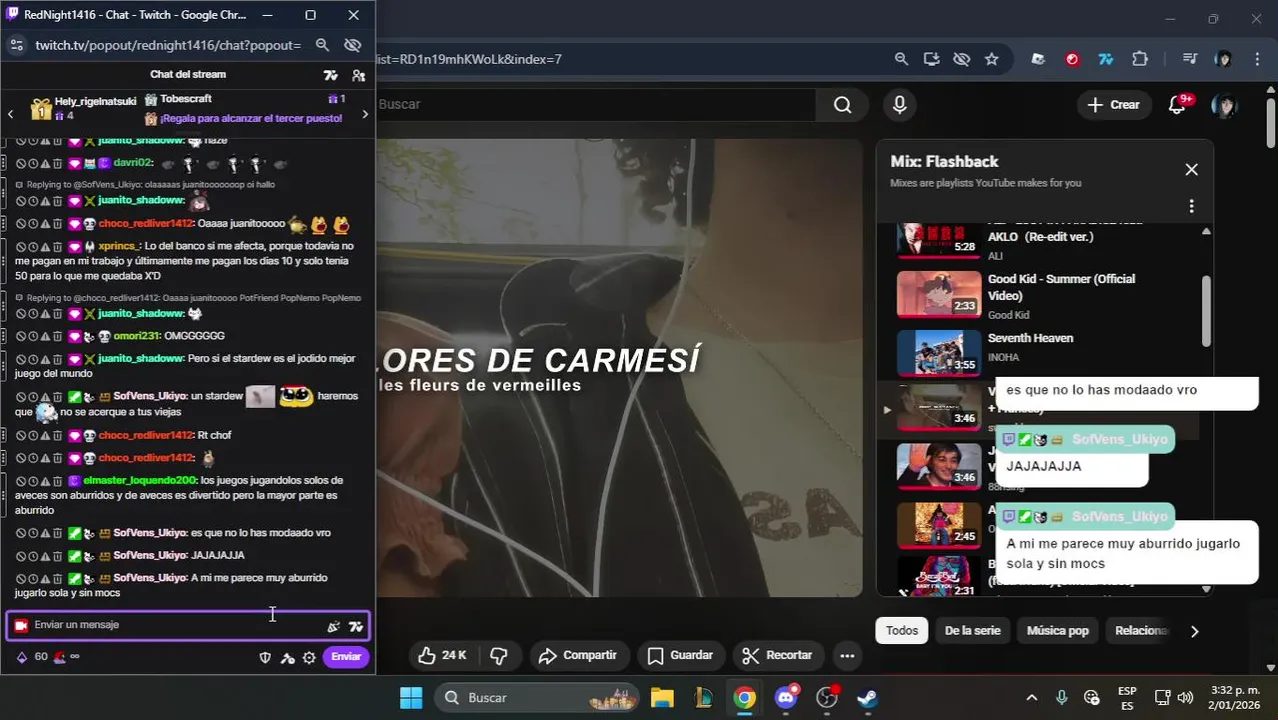Open more actions ellipsis under video
Viewport: 1278px width, 720px height.
847,656
